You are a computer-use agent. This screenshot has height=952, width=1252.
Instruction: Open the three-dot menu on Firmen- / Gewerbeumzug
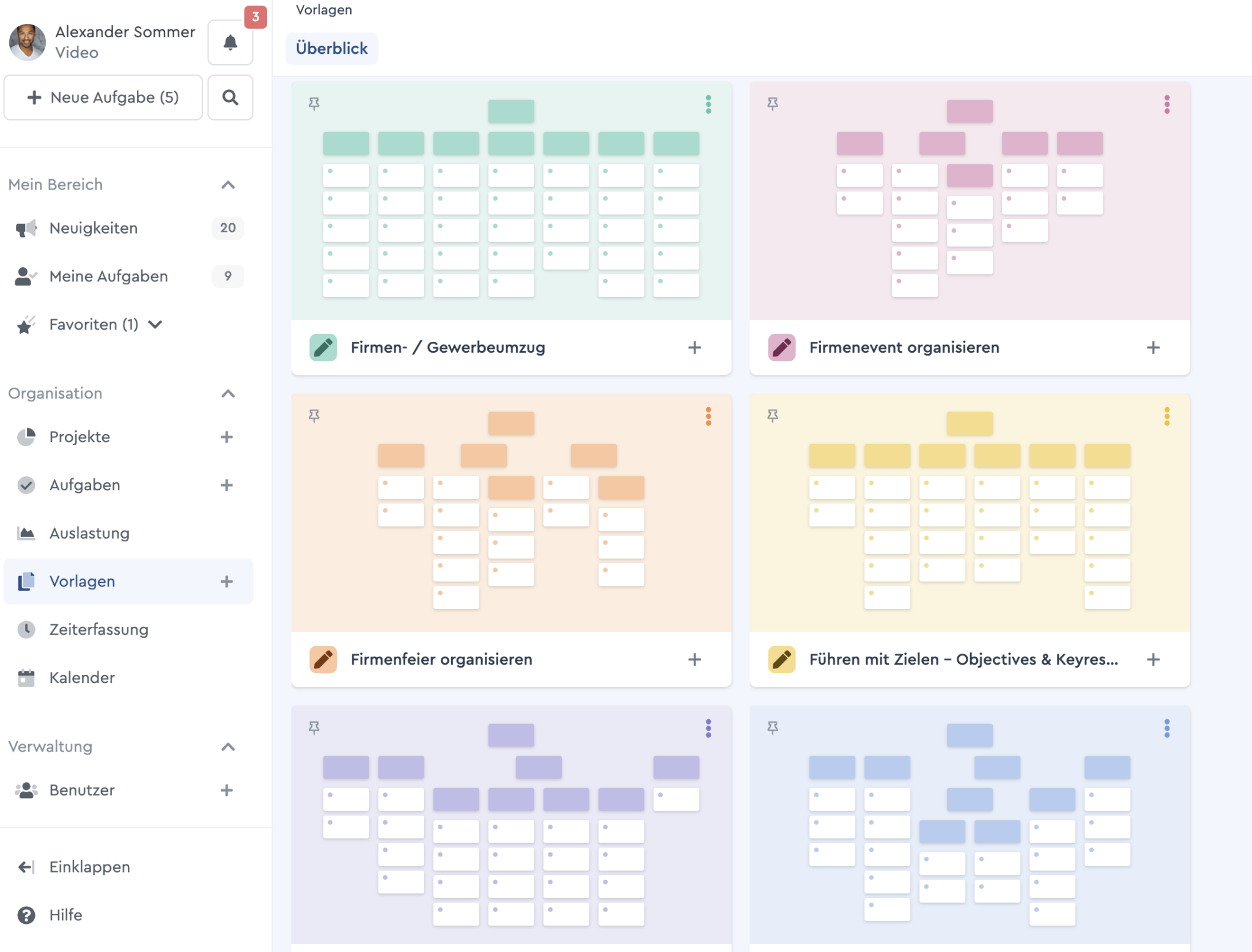tap(708, 105)
